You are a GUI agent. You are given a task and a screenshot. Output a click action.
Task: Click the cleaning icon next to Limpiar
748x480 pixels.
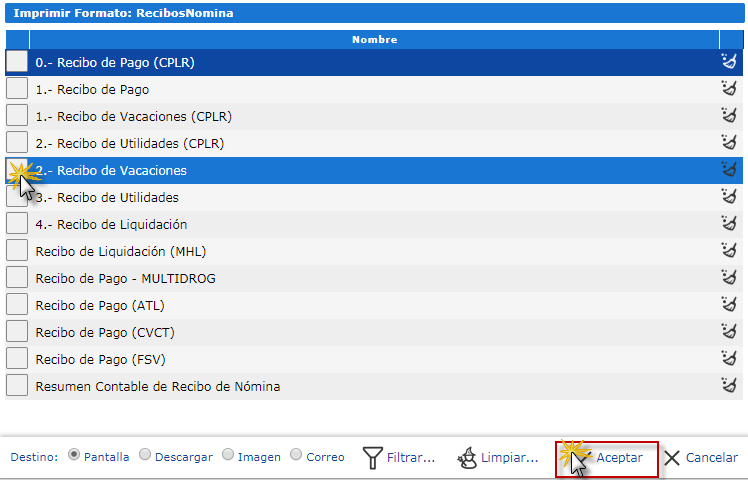467,458
